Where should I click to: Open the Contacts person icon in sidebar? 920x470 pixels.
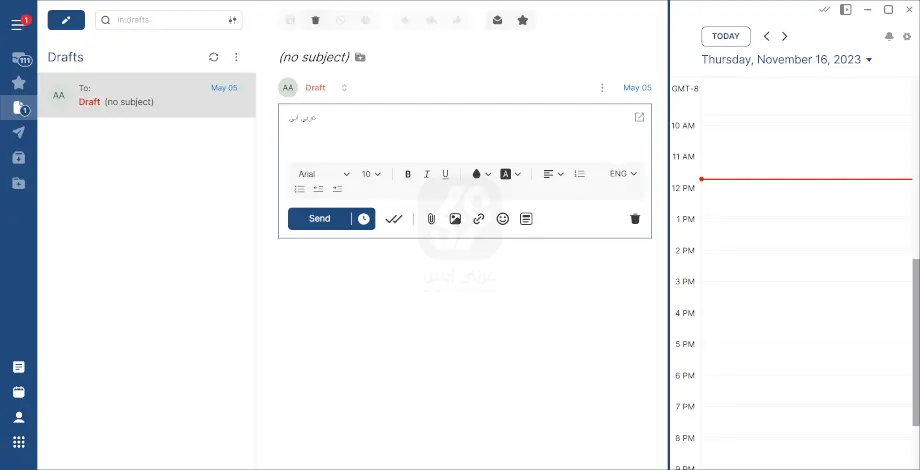[x=19, y=417]
